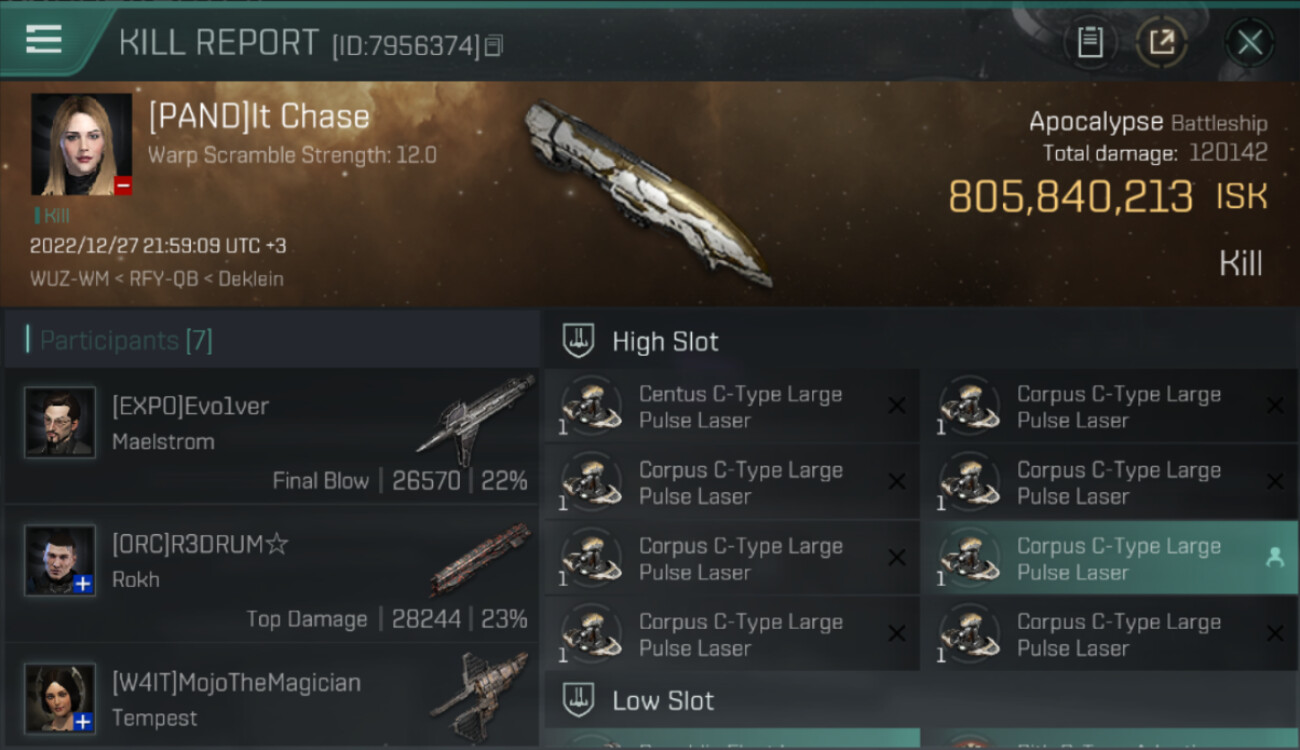This screenshot has width=1300, height=750.
Task: Open the clipboard notes icon
Action: [1090, 42]
